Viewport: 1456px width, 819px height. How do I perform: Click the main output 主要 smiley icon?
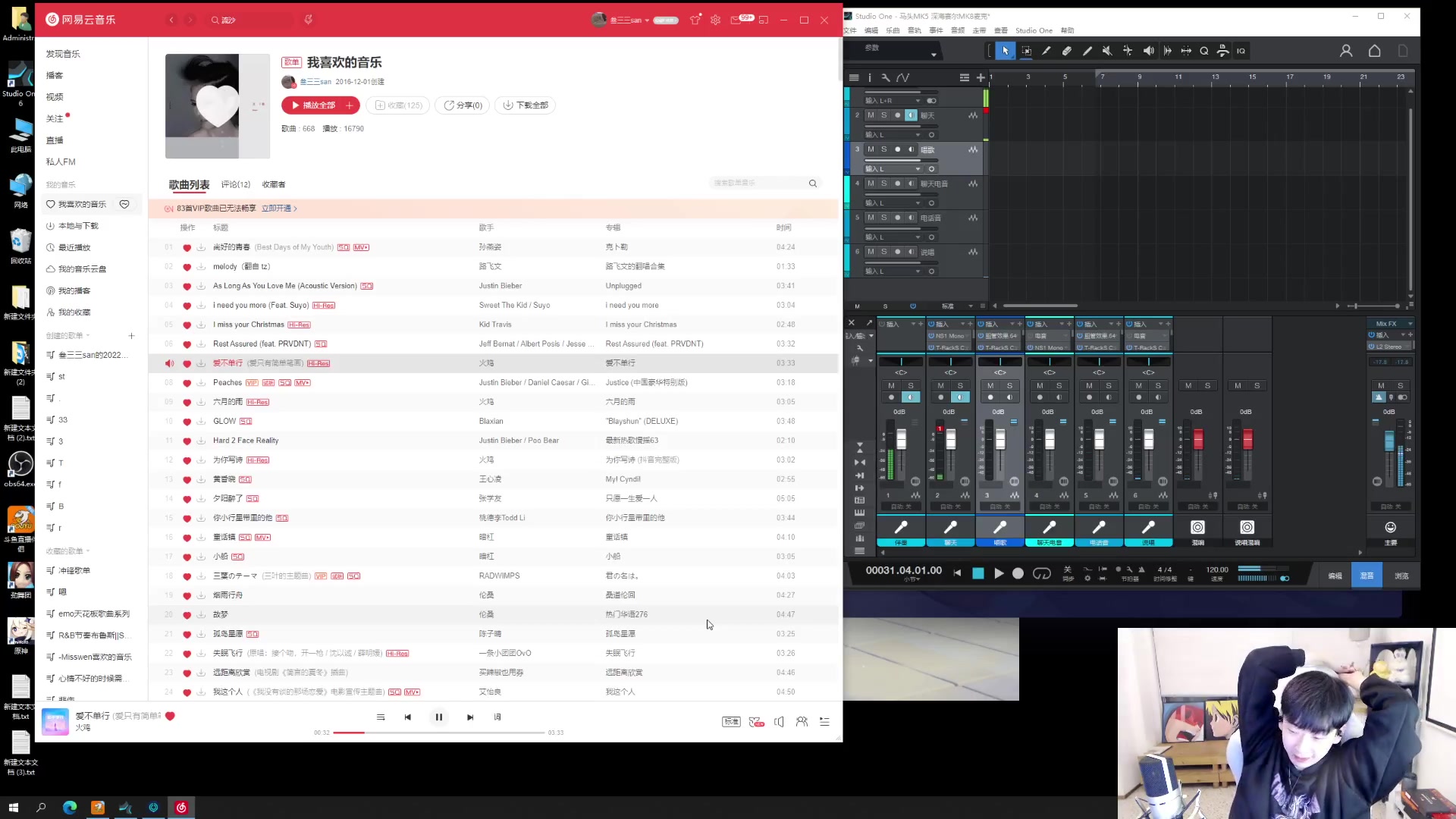coord(1390,527)
